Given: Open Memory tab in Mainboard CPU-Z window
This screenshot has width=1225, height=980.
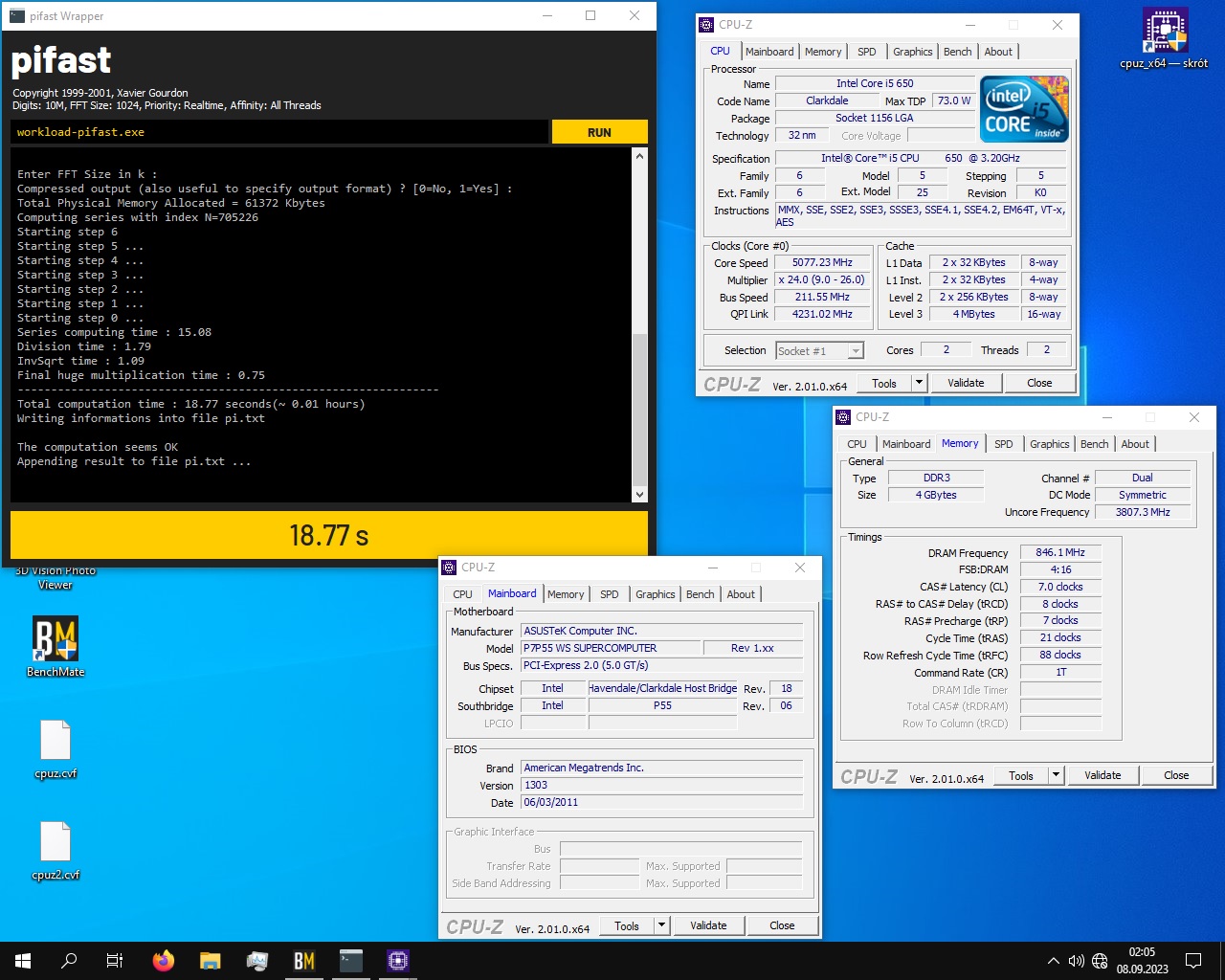Looking at the screenshot, I should (x=566, y=594).
